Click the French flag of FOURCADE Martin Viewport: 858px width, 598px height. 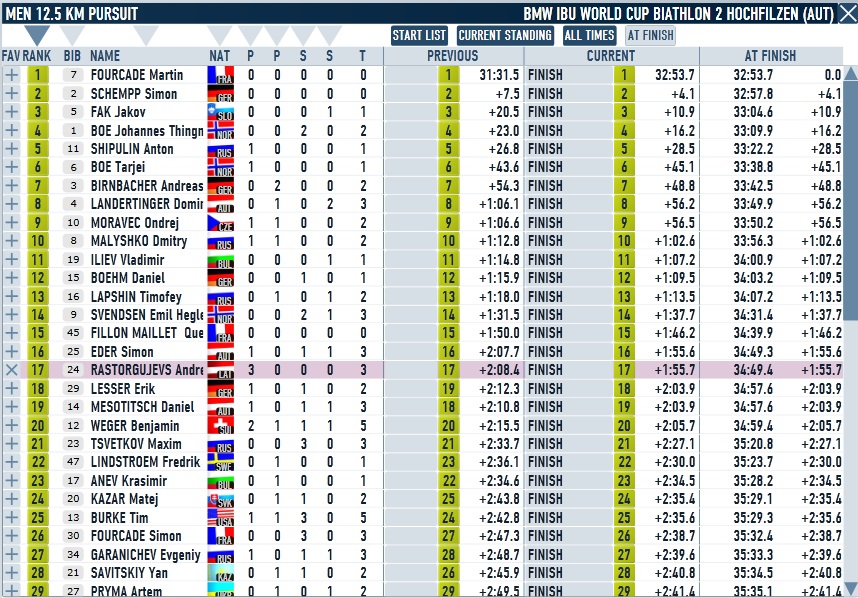[x=221, y=75]
